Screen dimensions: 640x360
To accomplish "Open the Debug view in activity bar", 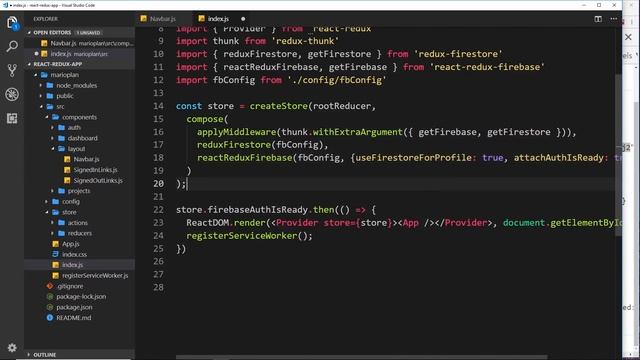I will click(x=12, y=94).
